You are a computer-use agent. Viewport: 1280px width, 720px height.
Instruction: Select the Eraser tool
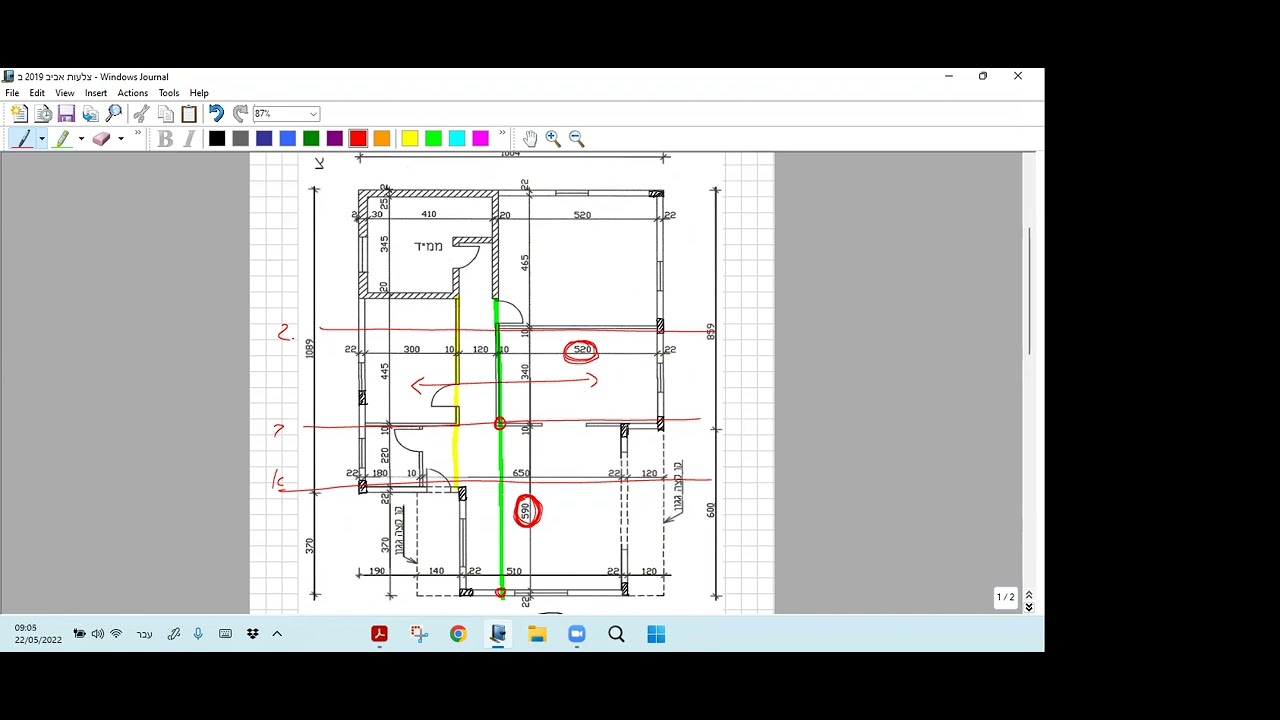pyautogui.click(x=101, y=139)
